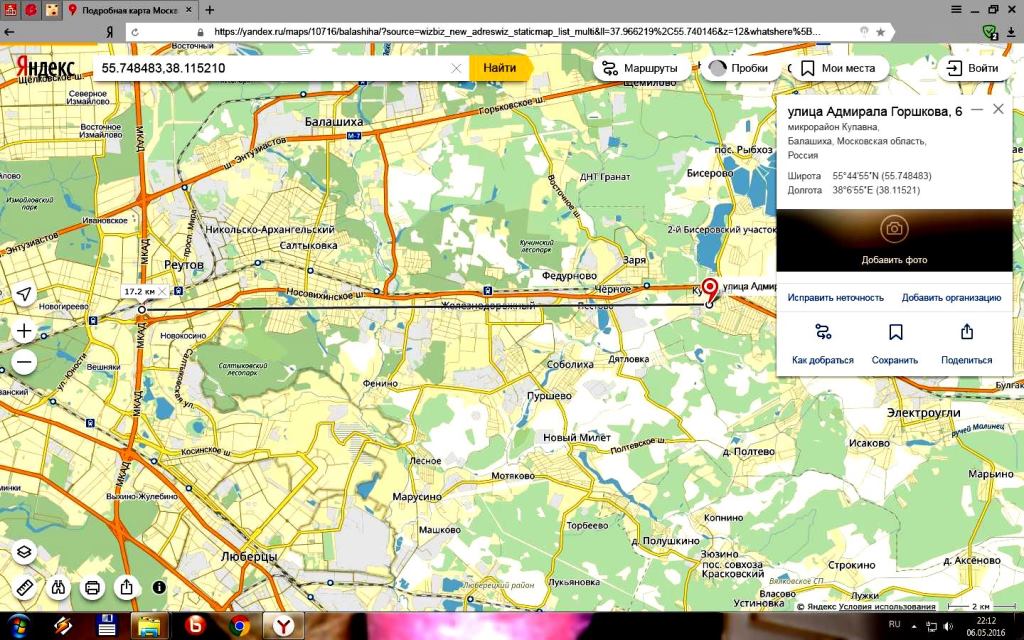1024x640 pixels.
Task: Print the map using the printer icon
Action: coord(93,587)
